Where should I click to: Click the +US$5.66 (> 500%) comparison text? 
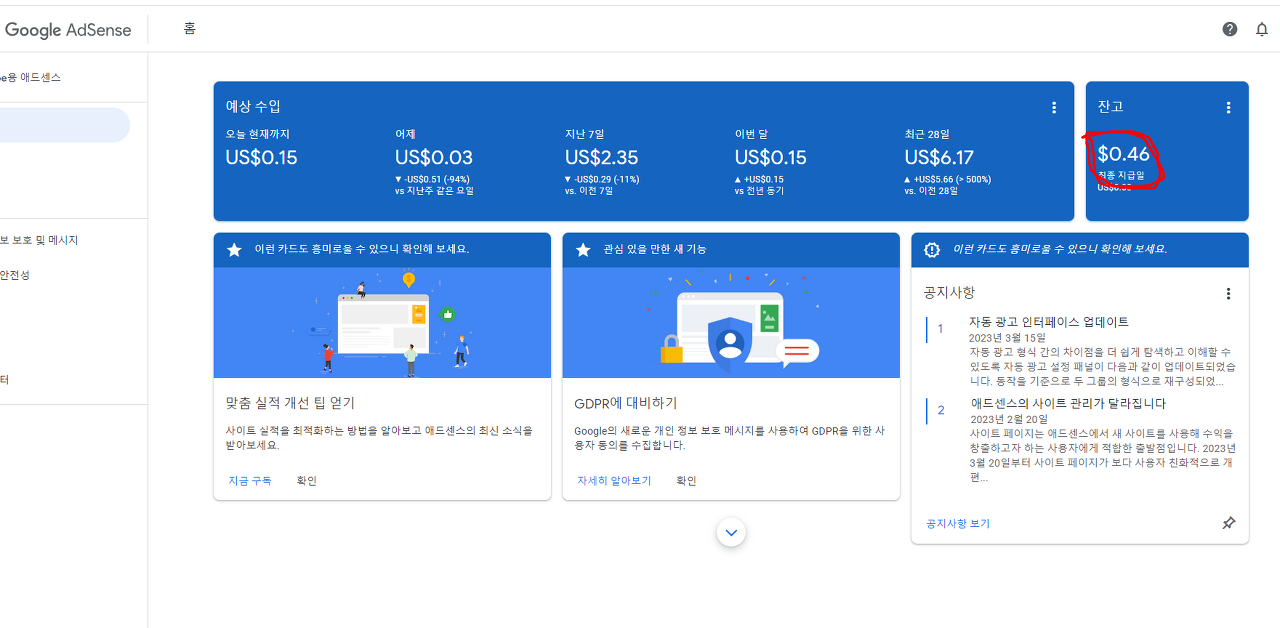952,180
